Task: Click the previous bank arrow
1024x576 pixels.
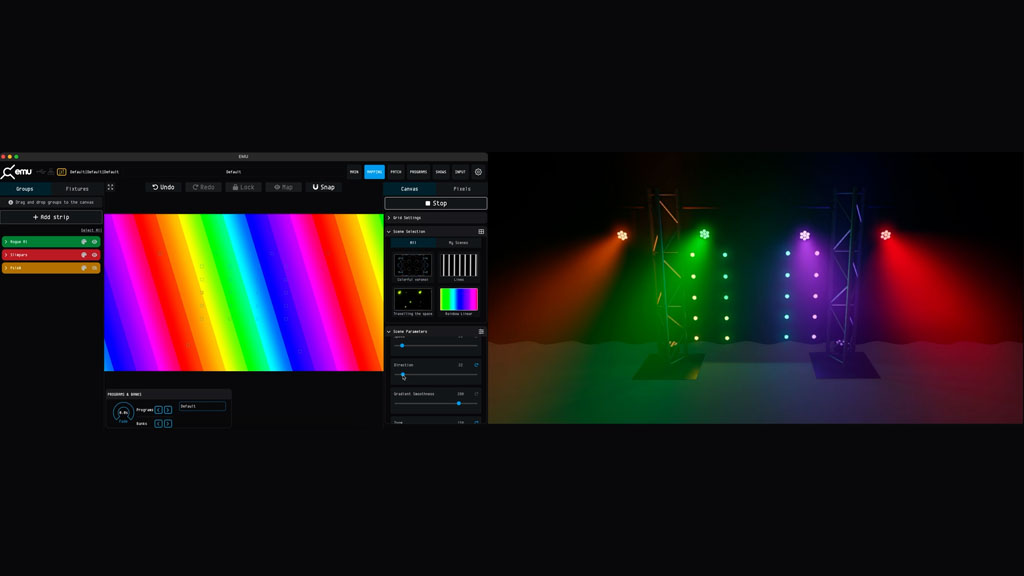Action: click(158, 424)
